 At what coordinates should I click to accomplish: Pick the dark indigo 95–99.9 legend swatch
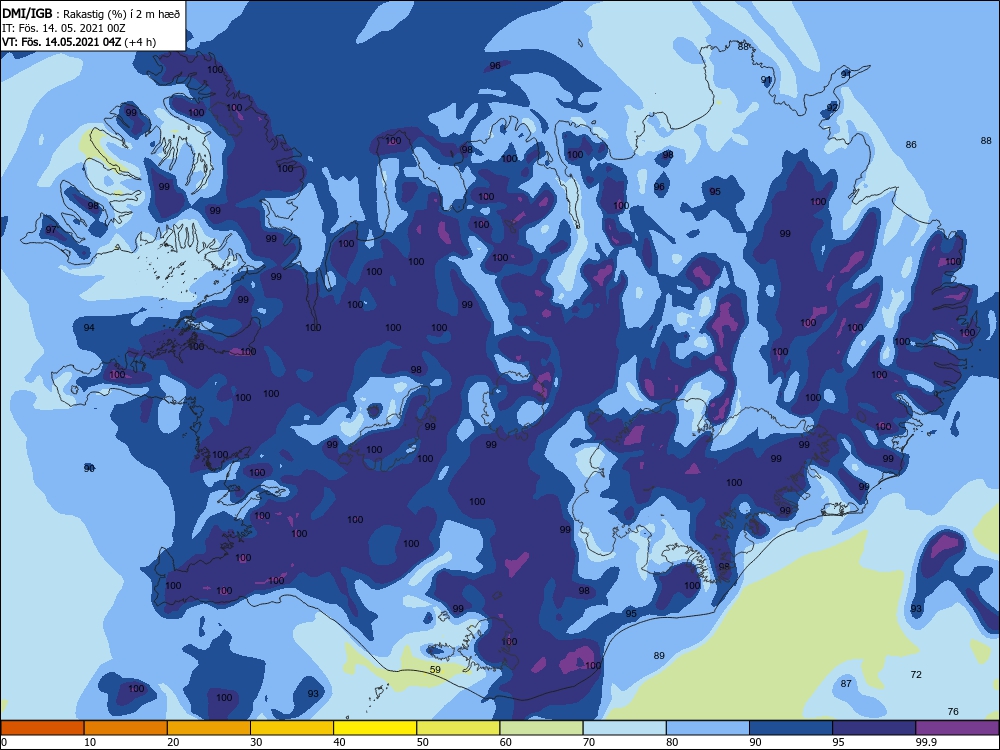pos(874,728)
